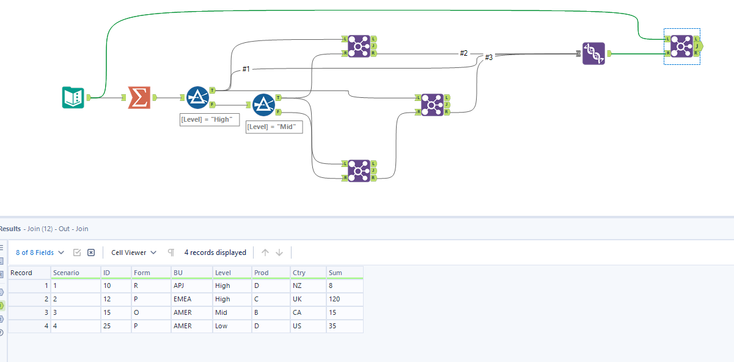Click the J output anchor of final Join
The height and width of the screenshot is (362, 734).
pos(697,46)
